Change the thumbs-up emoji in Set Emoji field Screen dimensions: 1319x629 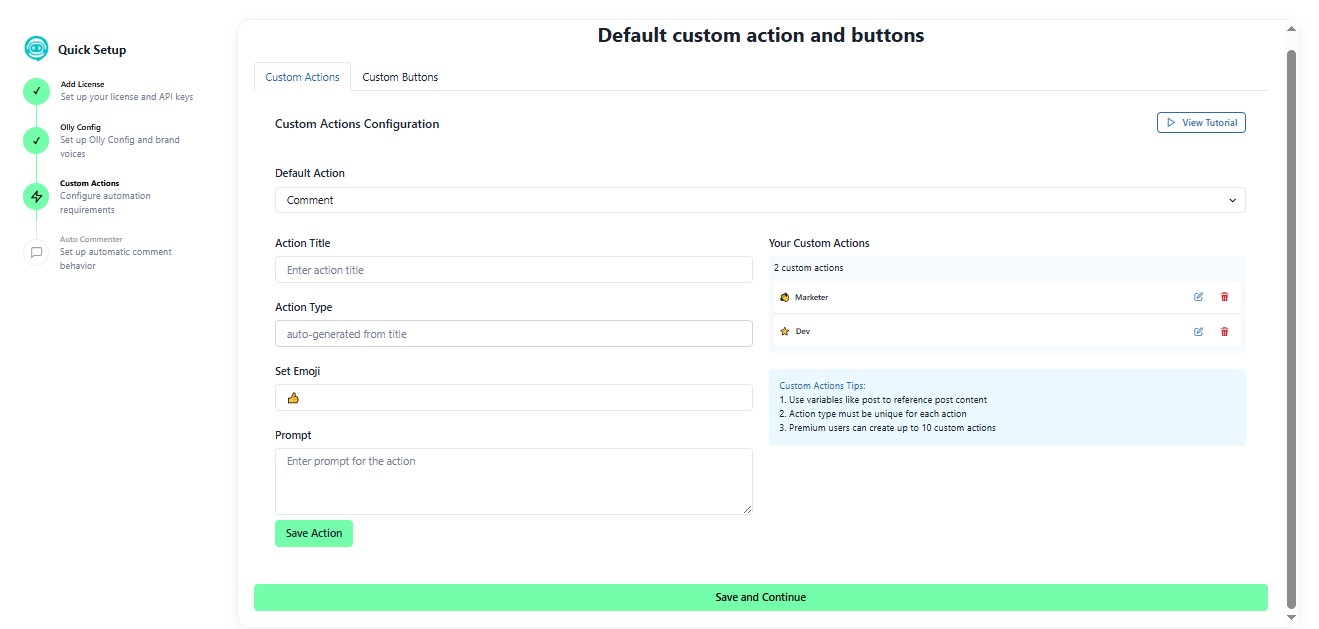click(x=293, y=397)
